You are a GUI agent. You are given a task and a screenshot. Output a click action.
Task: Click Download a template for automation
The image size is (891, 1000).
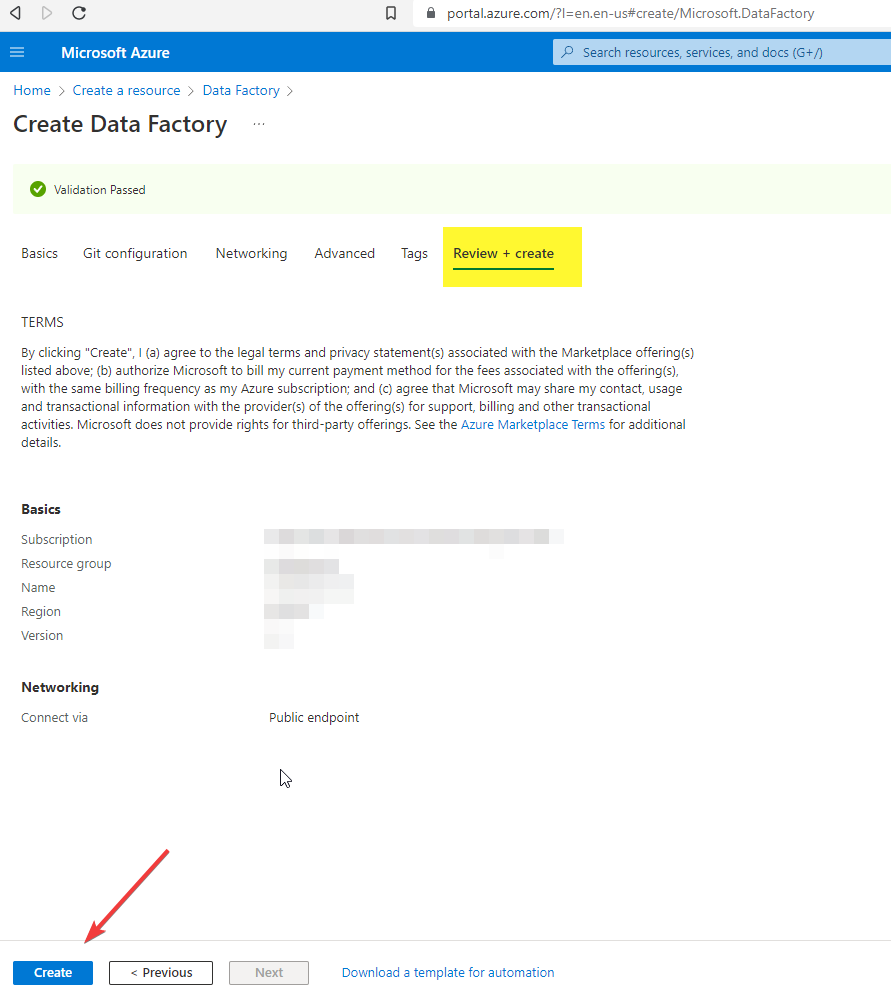[x=447, y=973]
